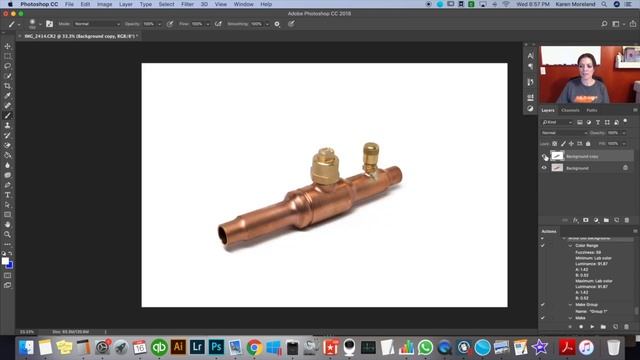Add a layer mask
This screenshot has width=640, height=360.
pyautogui.click(x=586, y=220)
